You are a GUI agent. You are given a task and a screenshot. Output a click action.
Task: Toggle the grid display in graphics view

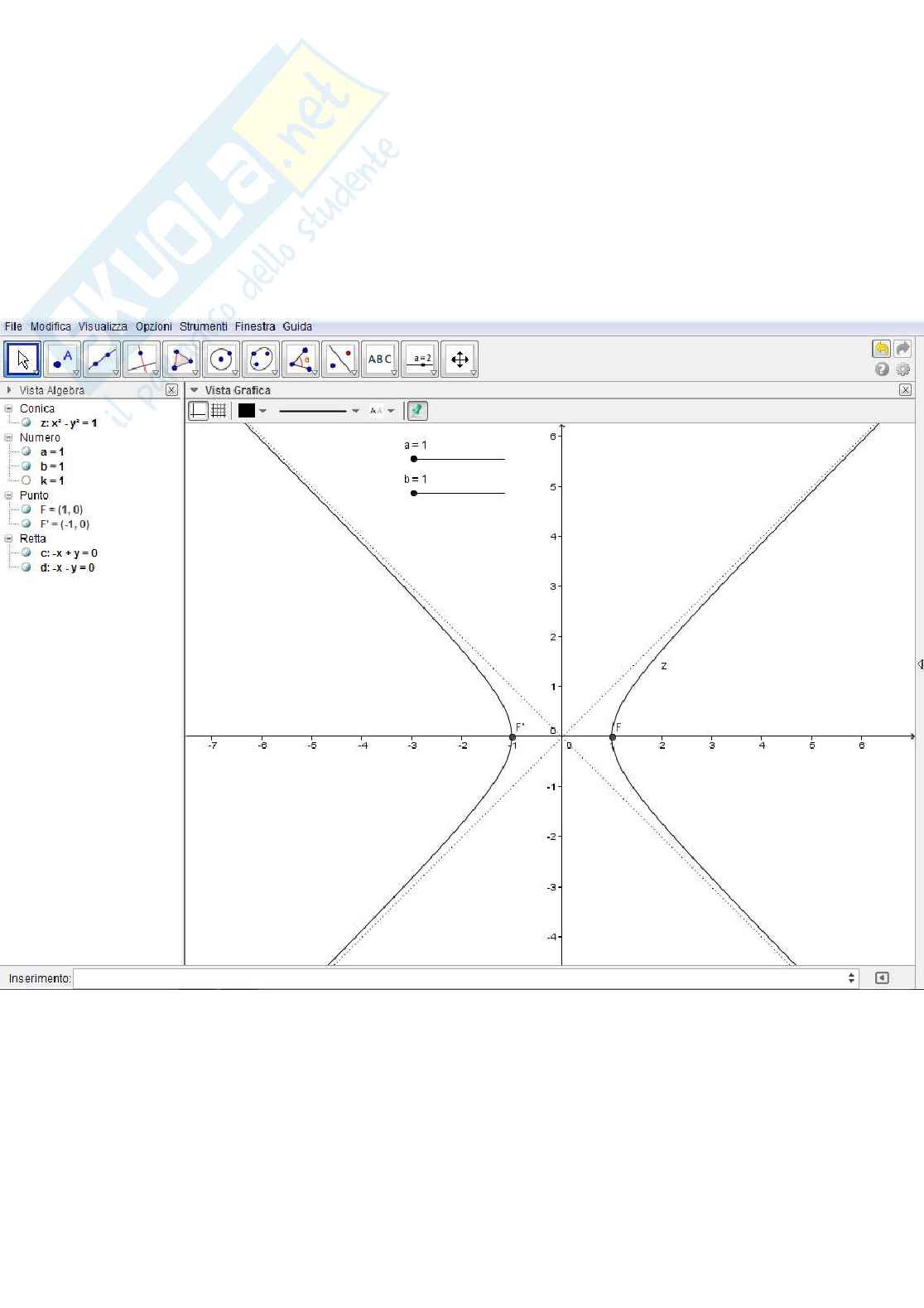click(219, 410)
